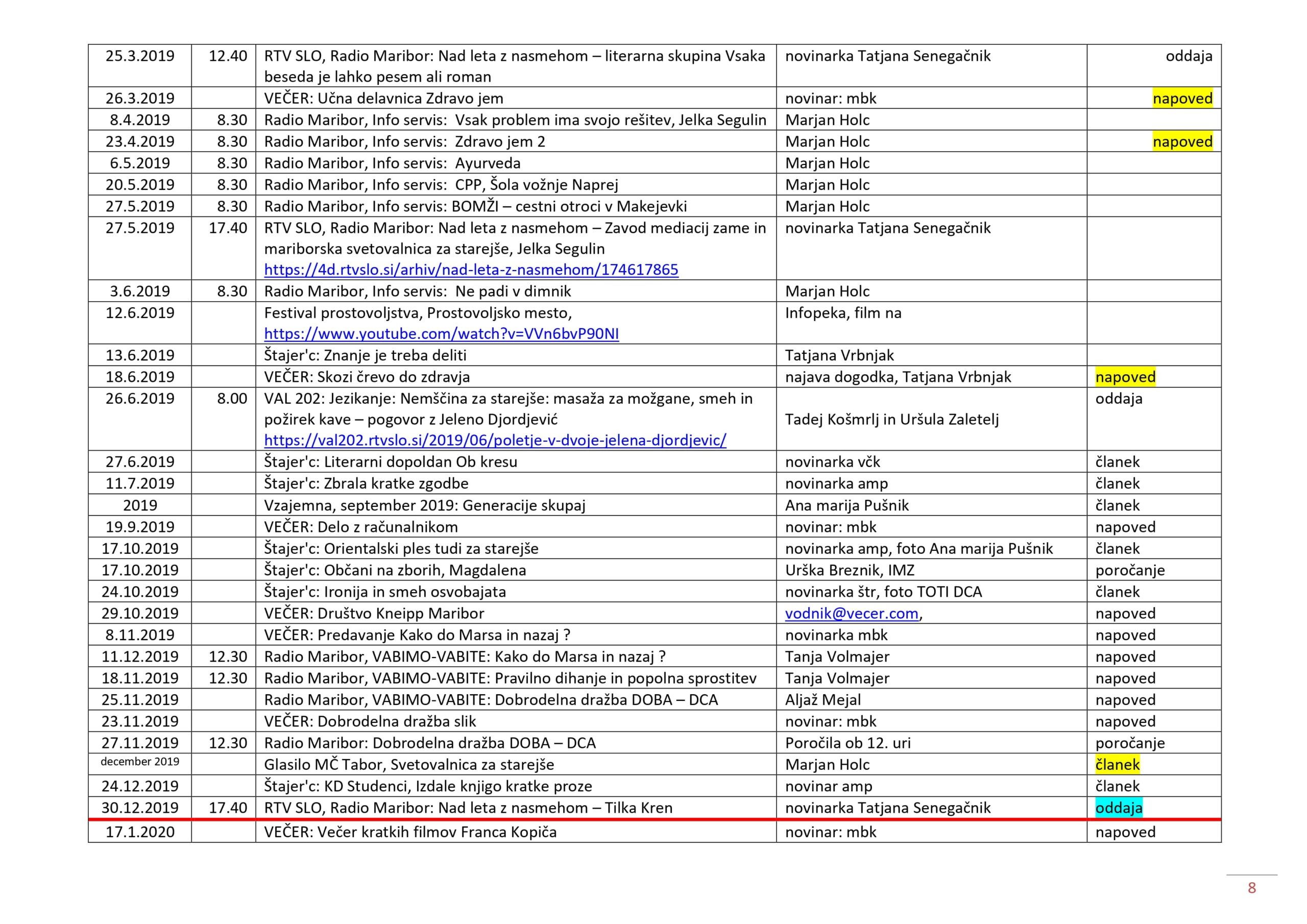
Task: Click the name Tadej Košmrlj in Uršula Zaletelj
Action: click(891, 420)
